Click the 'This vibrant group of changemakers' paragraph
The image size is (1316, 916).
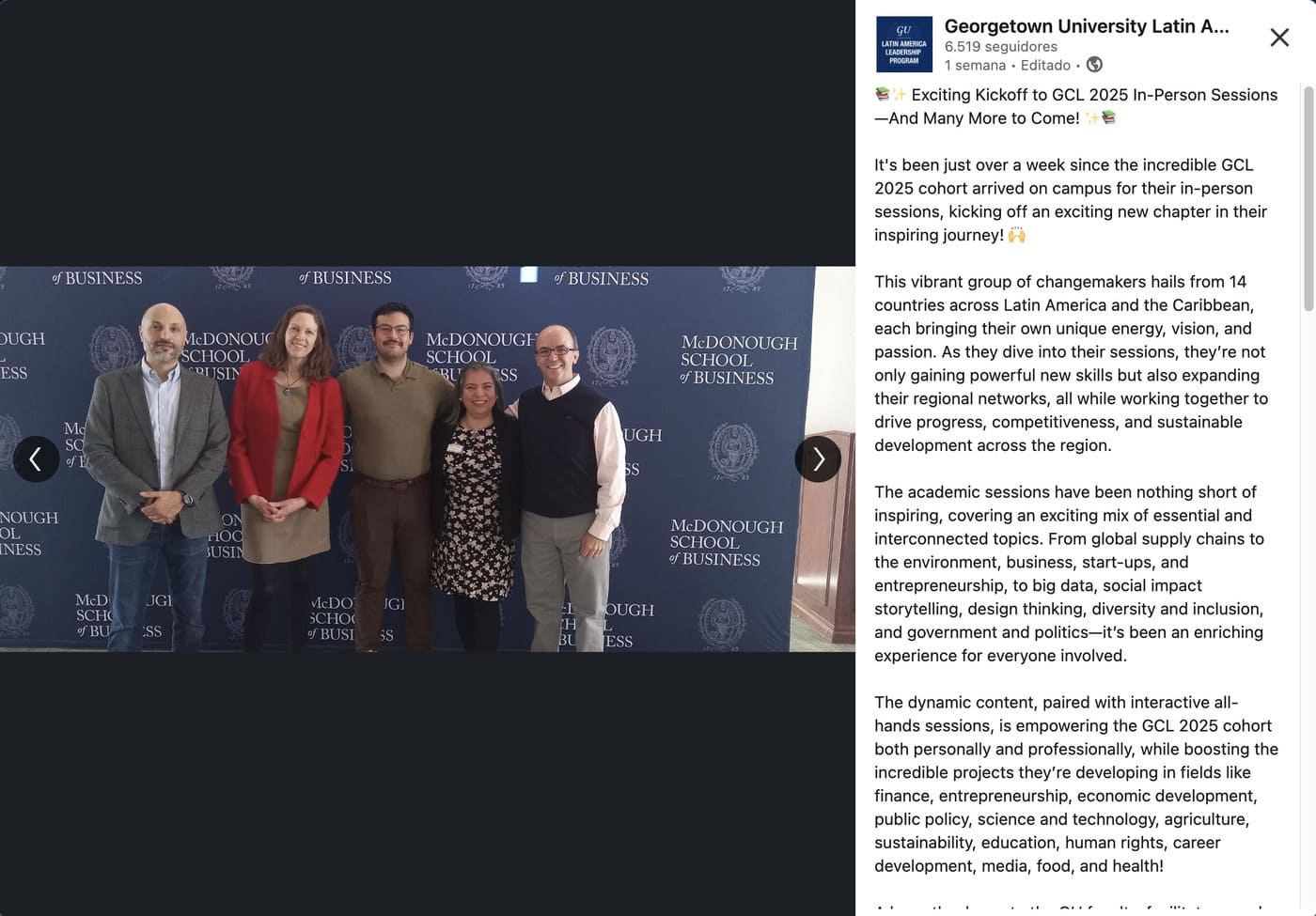point(1072,364)
